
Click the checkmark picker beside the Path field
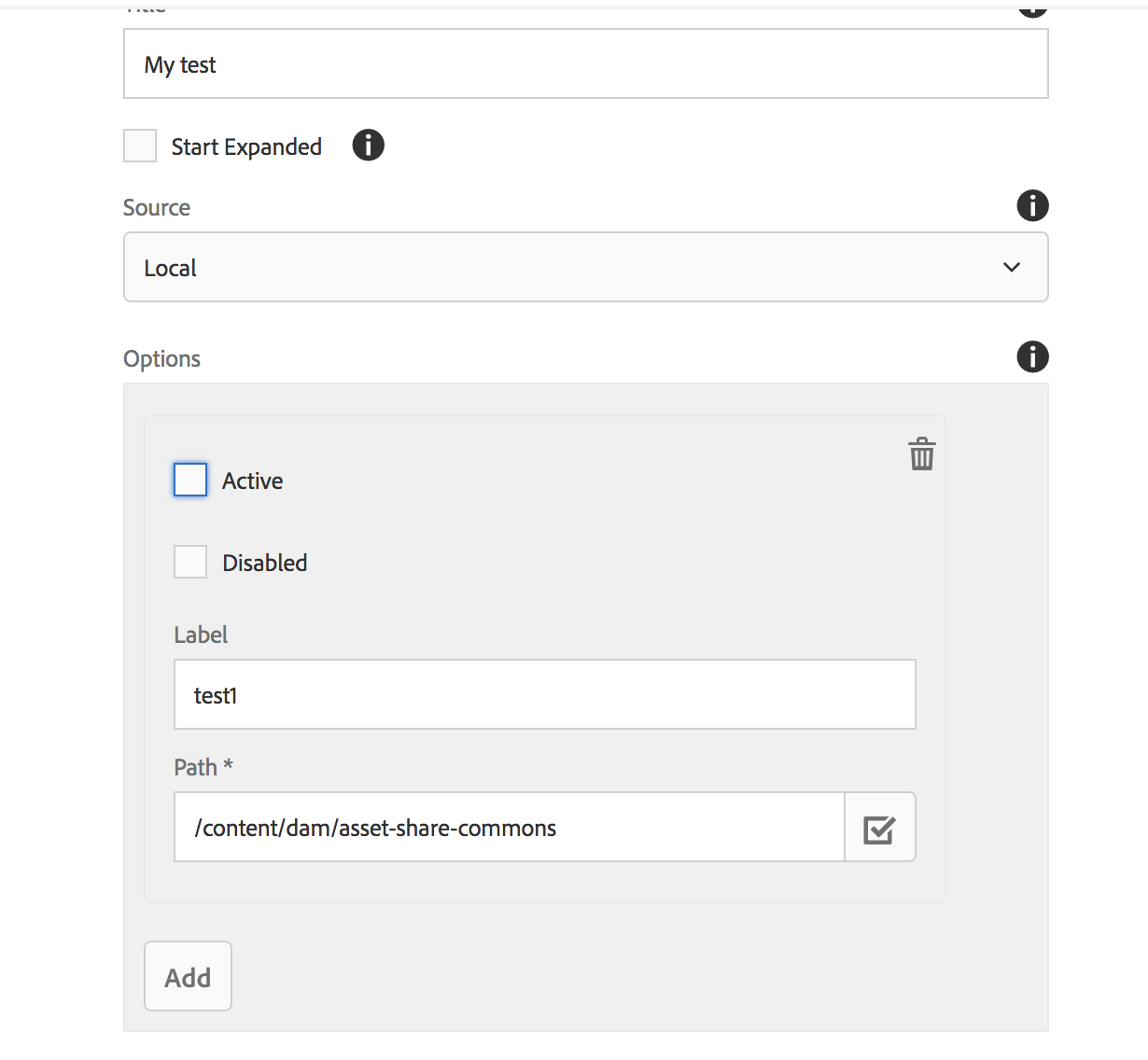[x=879, y=826]
